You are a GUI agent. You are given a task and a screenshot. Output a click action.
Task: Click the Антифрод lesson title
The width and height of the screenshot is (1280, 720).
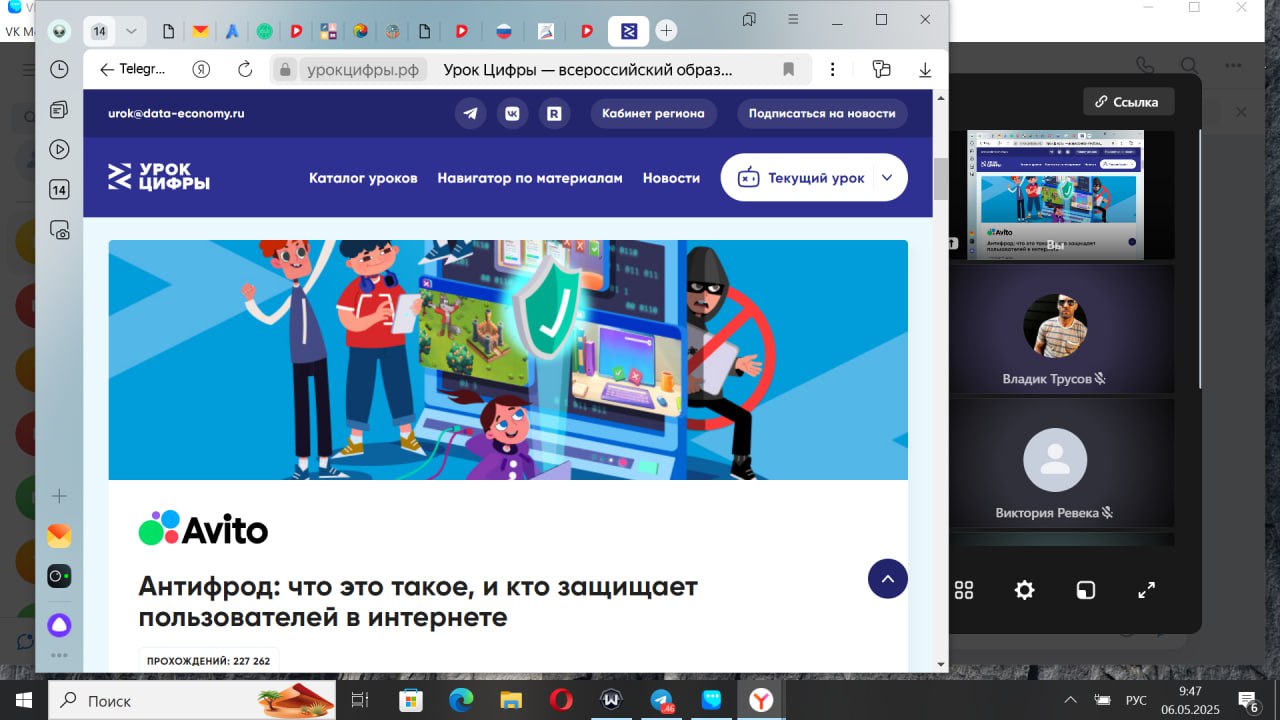(418, 601)
